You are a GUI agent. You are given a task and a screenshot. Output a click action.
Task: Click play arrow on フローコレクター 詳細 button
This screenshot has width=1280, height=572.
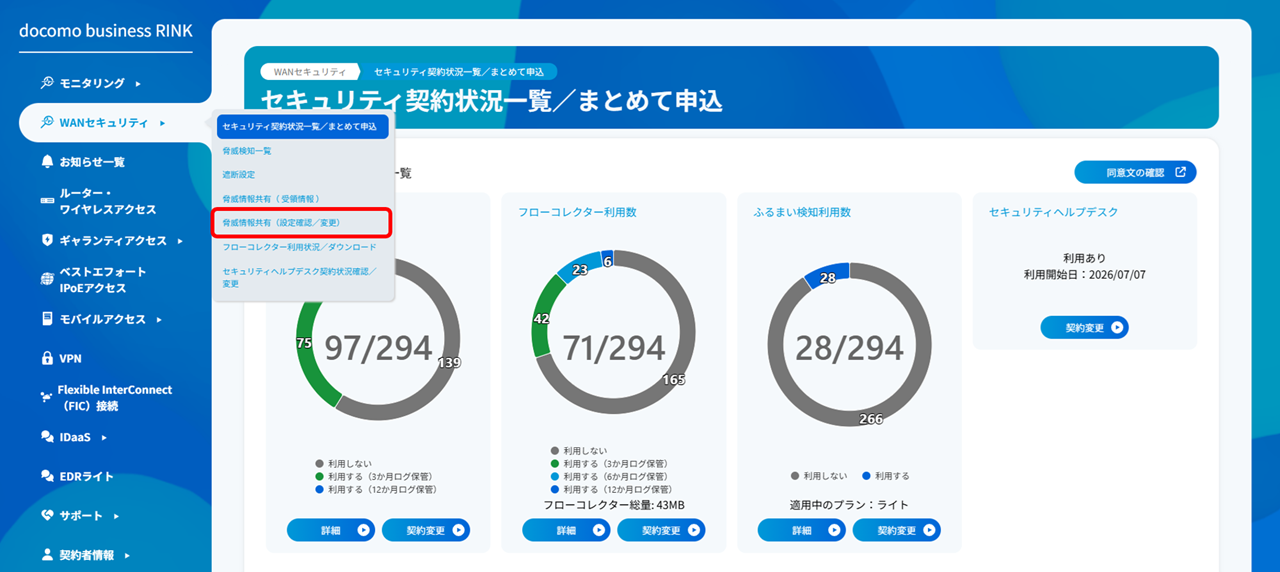click(598, 530)
